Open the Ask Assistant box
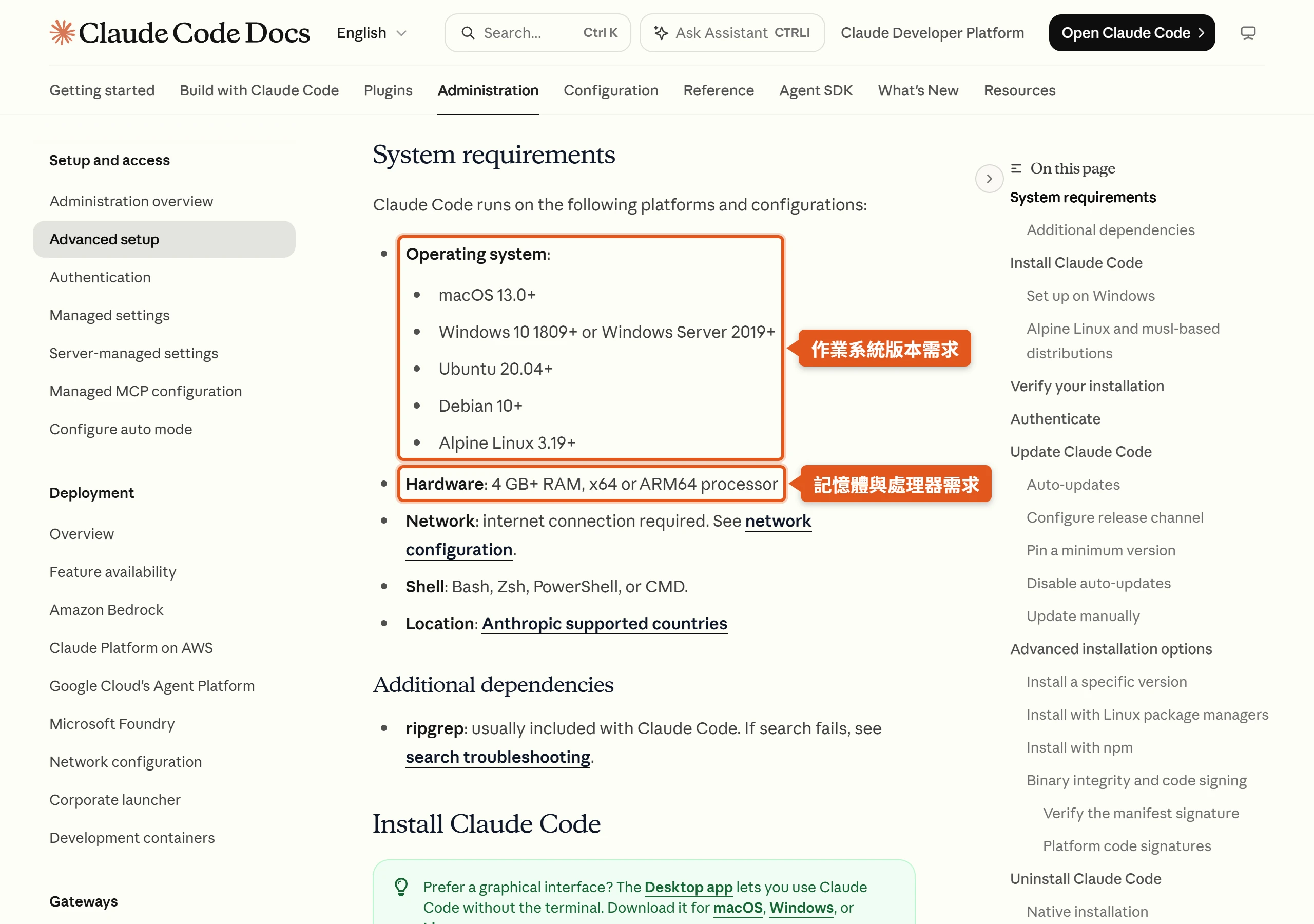1314x924 pixels. tap(732, 33)
